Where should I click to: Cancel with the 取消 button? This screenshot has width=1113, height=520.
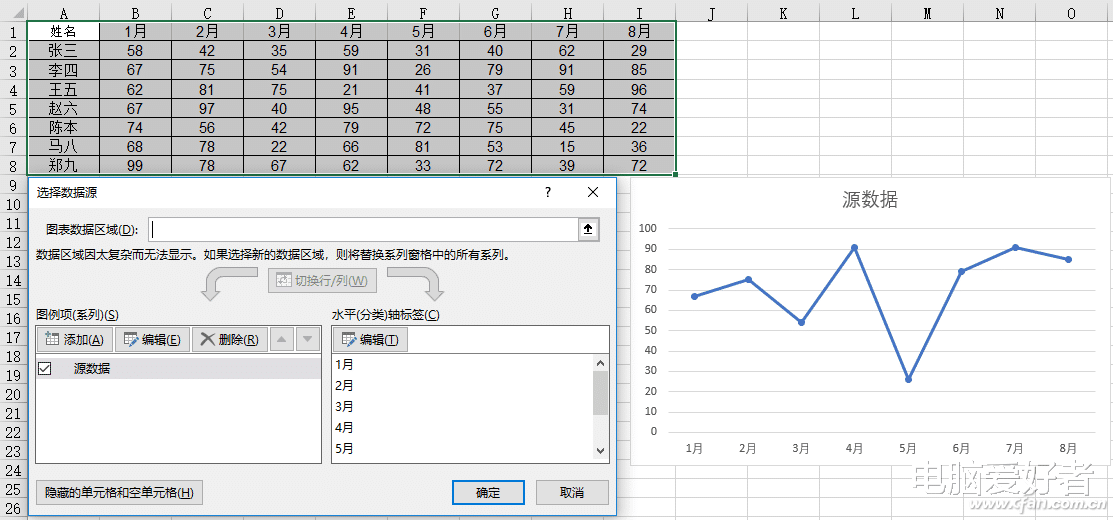coord(572,492)
